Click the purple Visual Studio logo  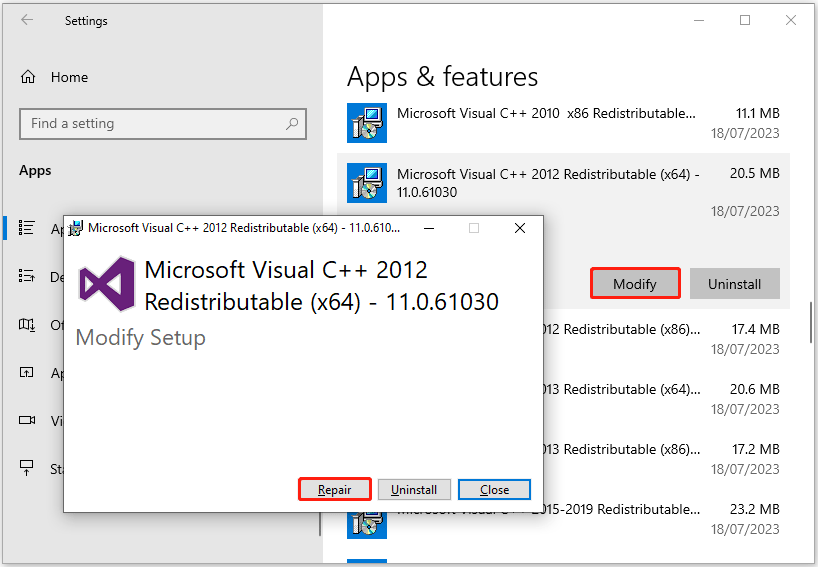[x=107, y=284]
